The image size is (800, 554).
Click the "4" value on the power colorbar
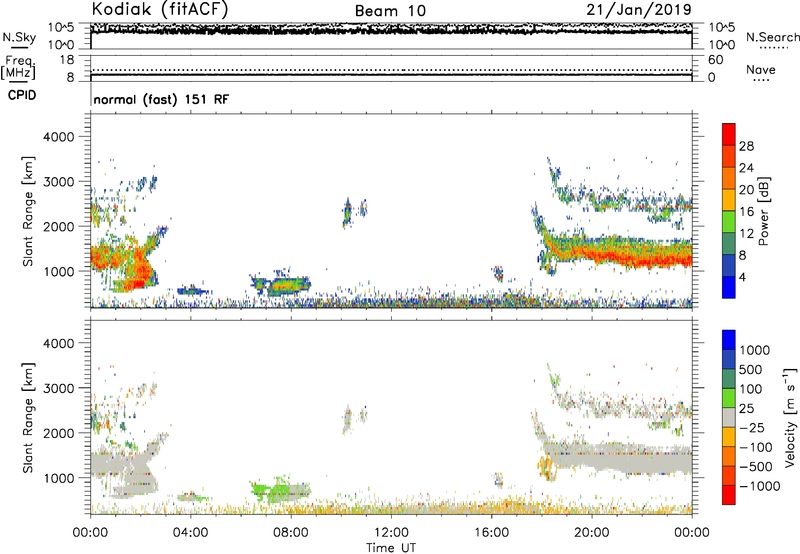coord(744,277)
